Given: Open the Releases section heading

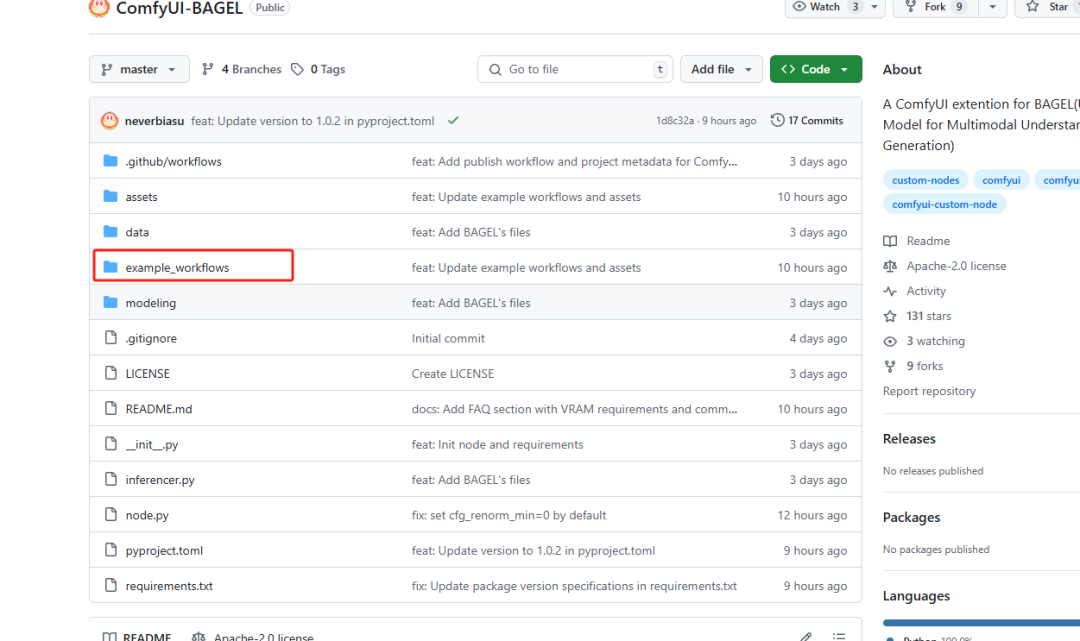Looking at the screenshot, I should coord(909,439).
